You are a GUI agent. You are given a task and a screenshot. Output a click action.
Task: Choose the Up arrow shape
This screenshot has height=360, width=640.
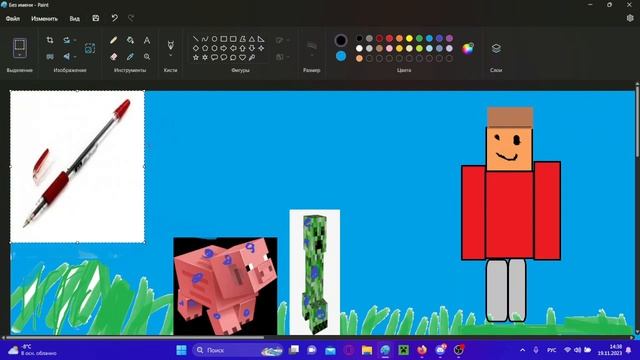(242, 48)
